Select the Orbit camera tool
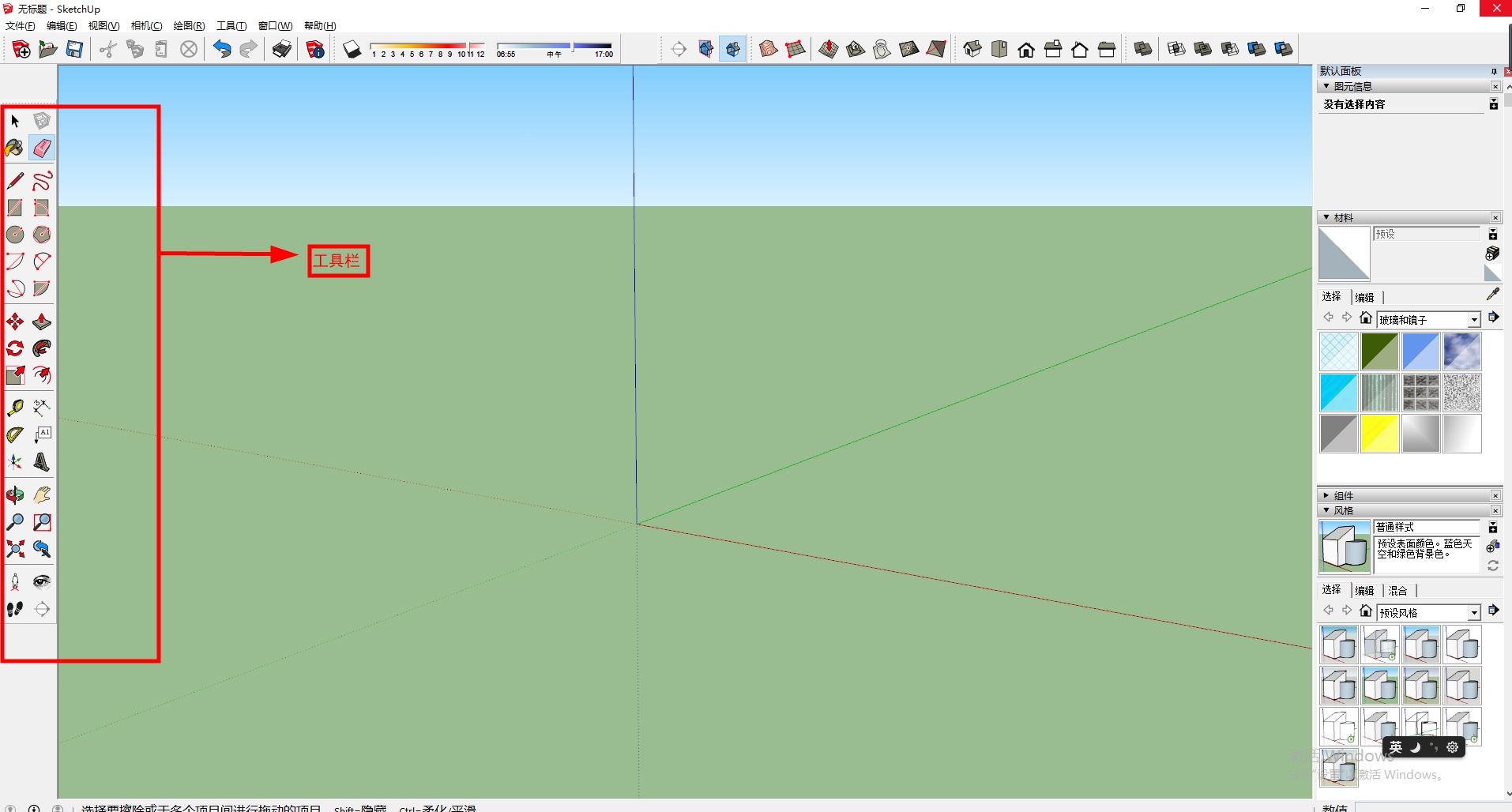Viewport: 1512px width, 812px height. pyautogui.click(x=15, y=495)
